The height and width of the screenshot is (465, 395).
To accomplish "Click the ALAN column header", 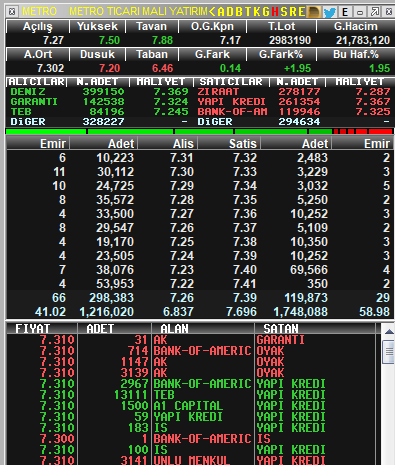I will (203, 329).
